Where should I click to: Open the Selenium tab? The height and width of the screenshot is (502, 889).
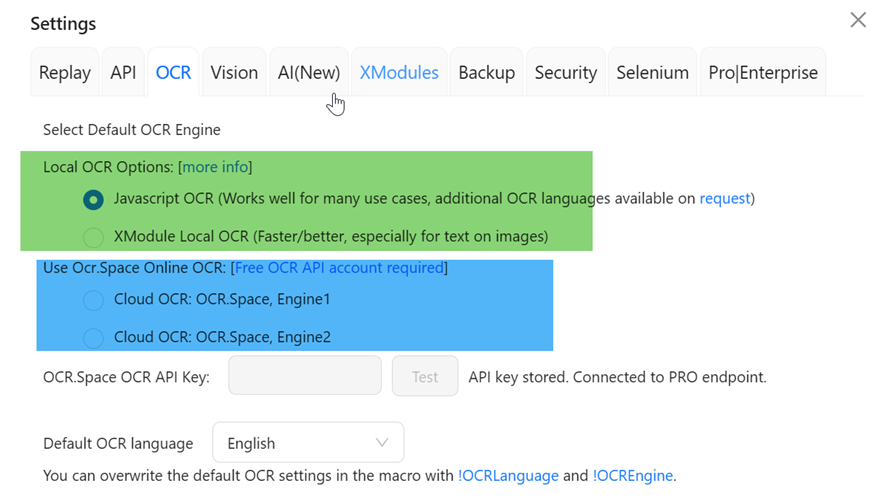tap(652, 73)
